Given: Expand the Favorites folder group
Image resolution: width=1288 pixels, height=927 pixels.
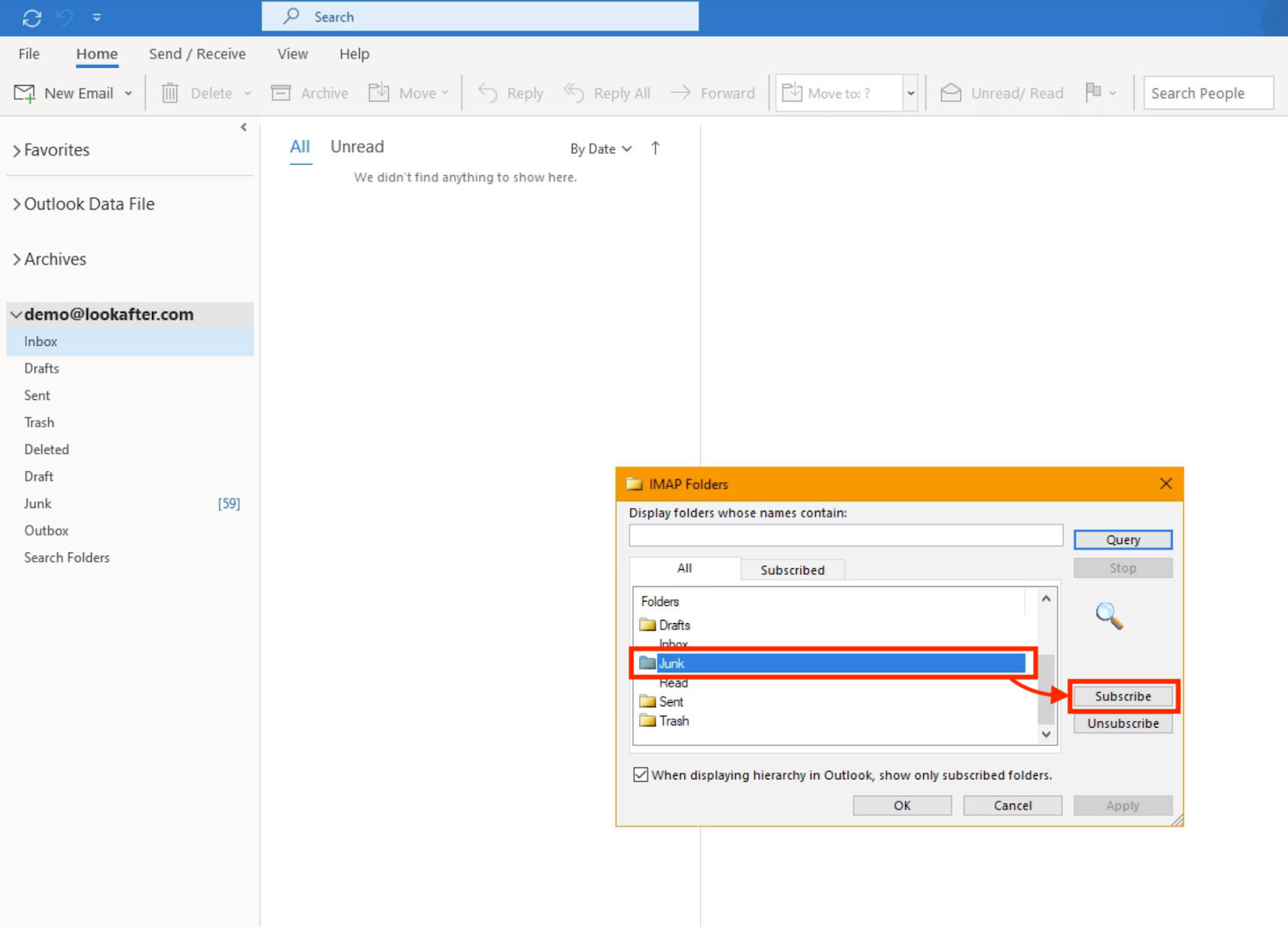Looking at the screenshot, I should [17, 151].
